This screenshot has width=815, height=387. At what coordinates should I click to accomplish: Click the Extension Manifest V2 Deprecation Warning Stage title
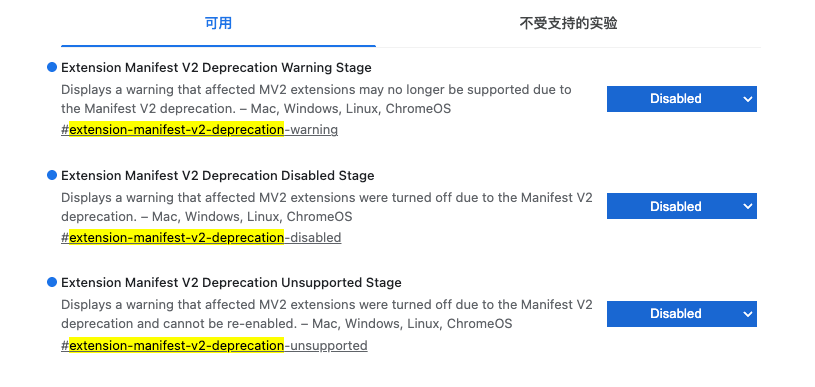point(216,68)
